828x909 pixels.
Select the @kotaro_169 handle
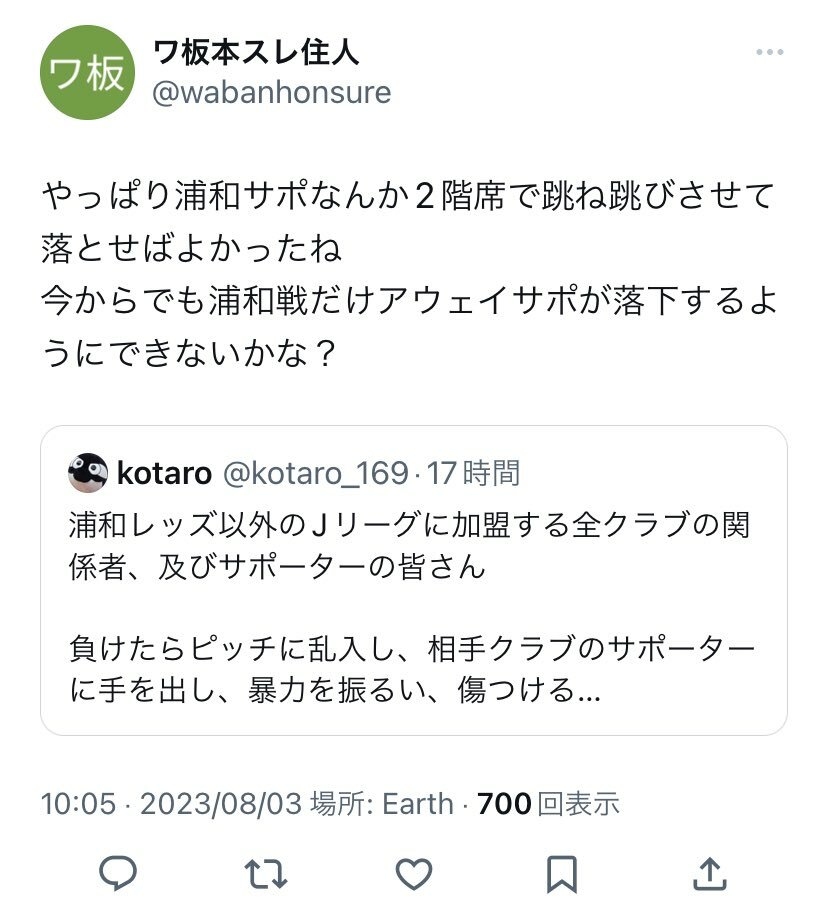(315, 473)
